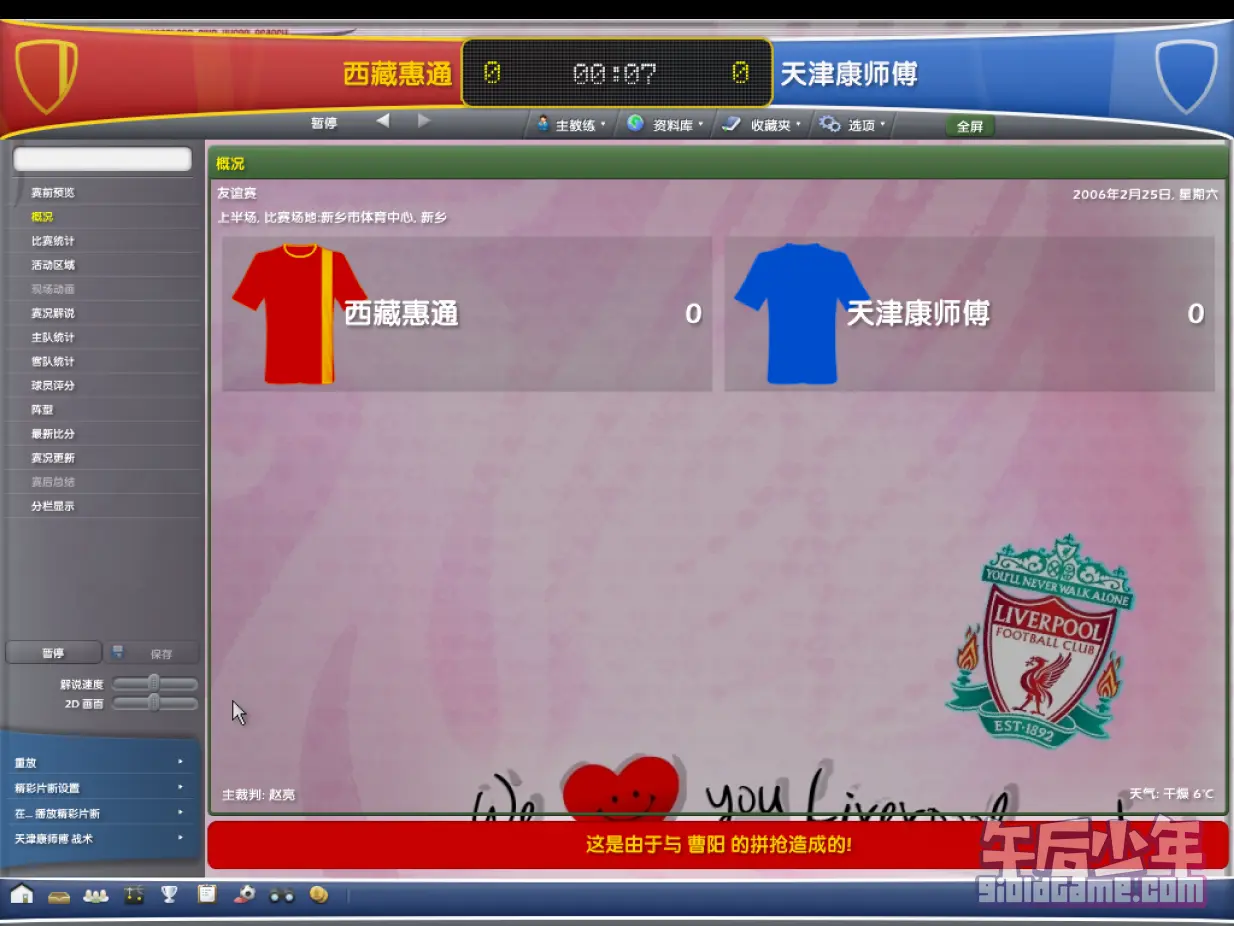Click the 暂停 button in left panel
This screenshot has width=1234, height=926.
point(54,653)
